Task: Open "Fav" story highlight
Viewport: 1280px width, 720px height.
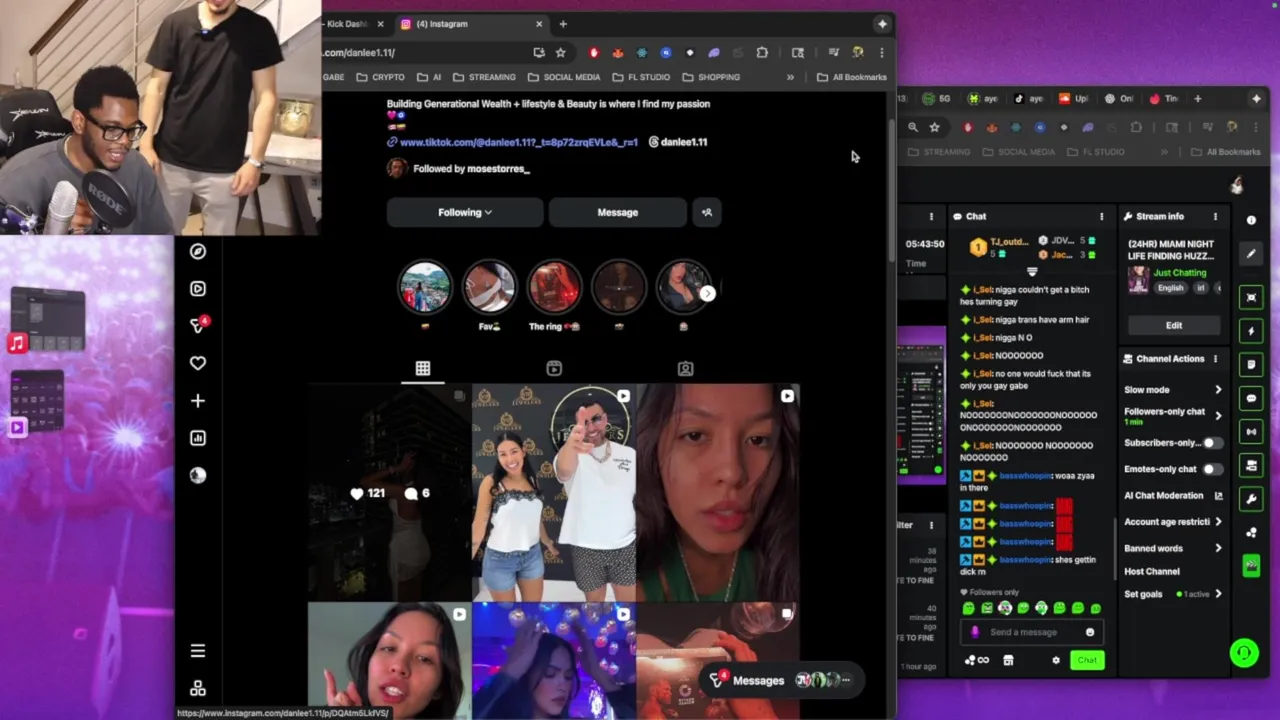Action: (x=489, y=296)
